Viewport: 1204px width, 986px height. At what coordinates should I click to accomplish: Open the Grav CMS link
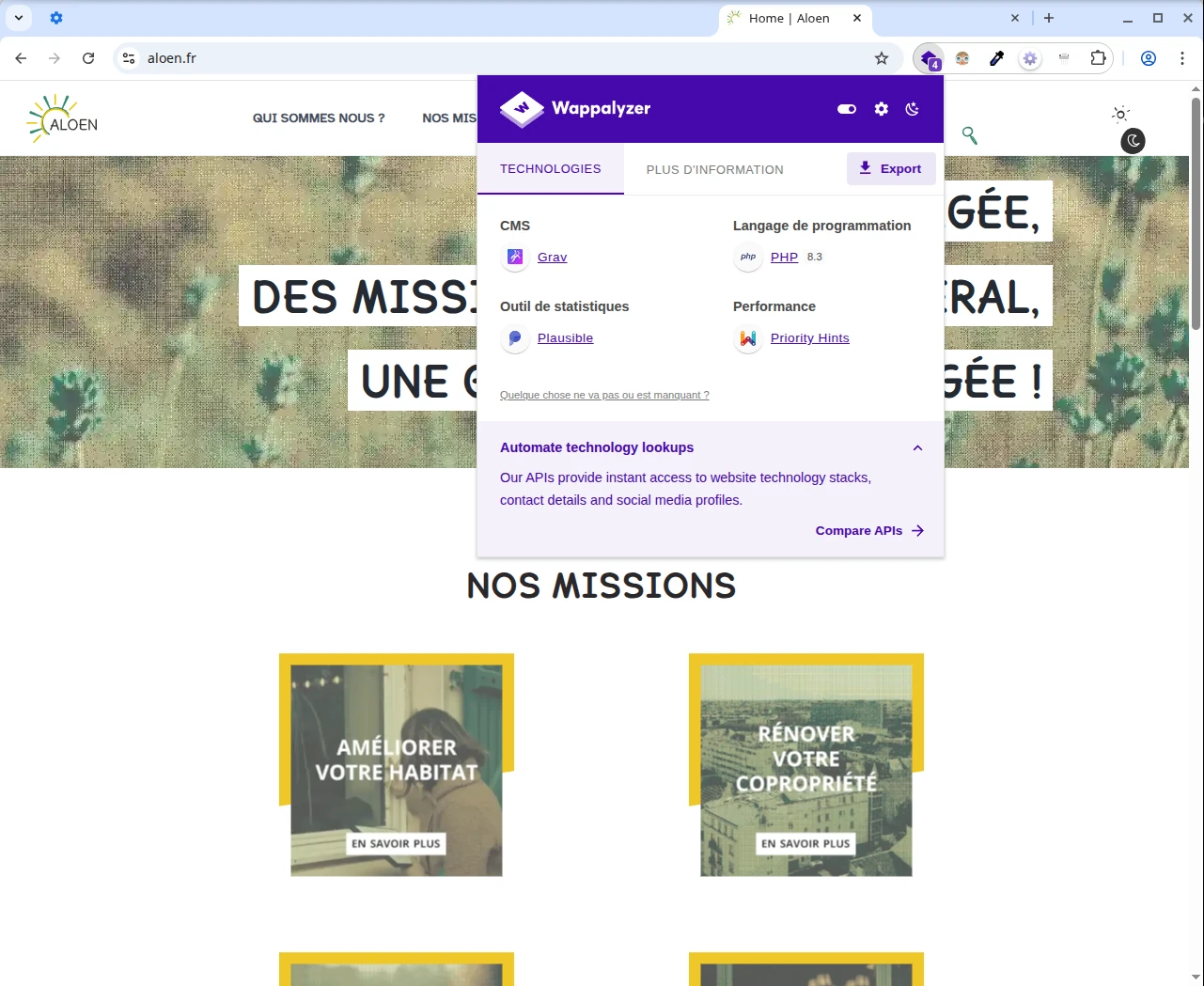pos(552,258)
